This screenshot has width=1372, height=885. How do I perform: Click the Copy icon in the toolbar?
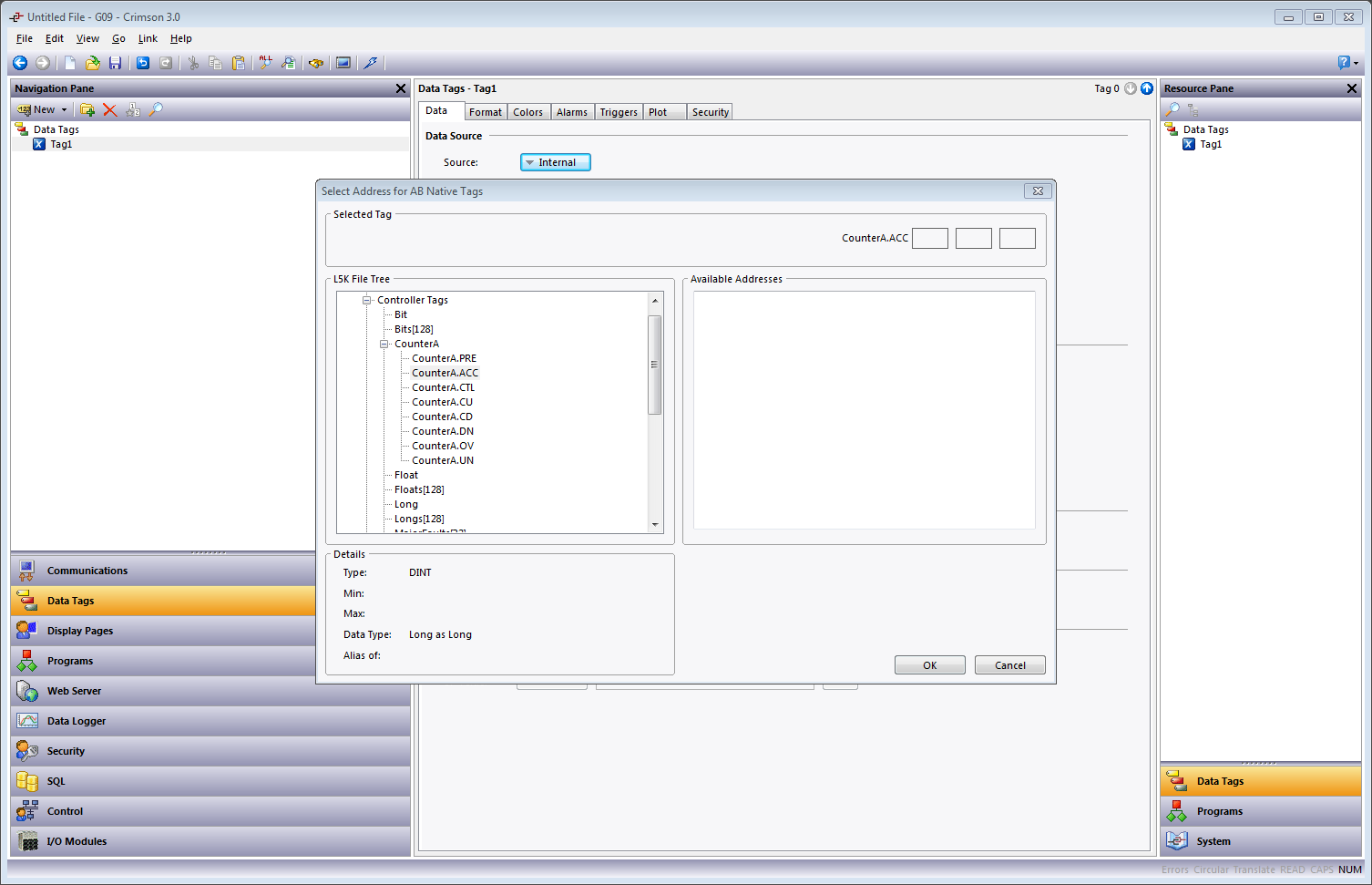tap(216, 63)
